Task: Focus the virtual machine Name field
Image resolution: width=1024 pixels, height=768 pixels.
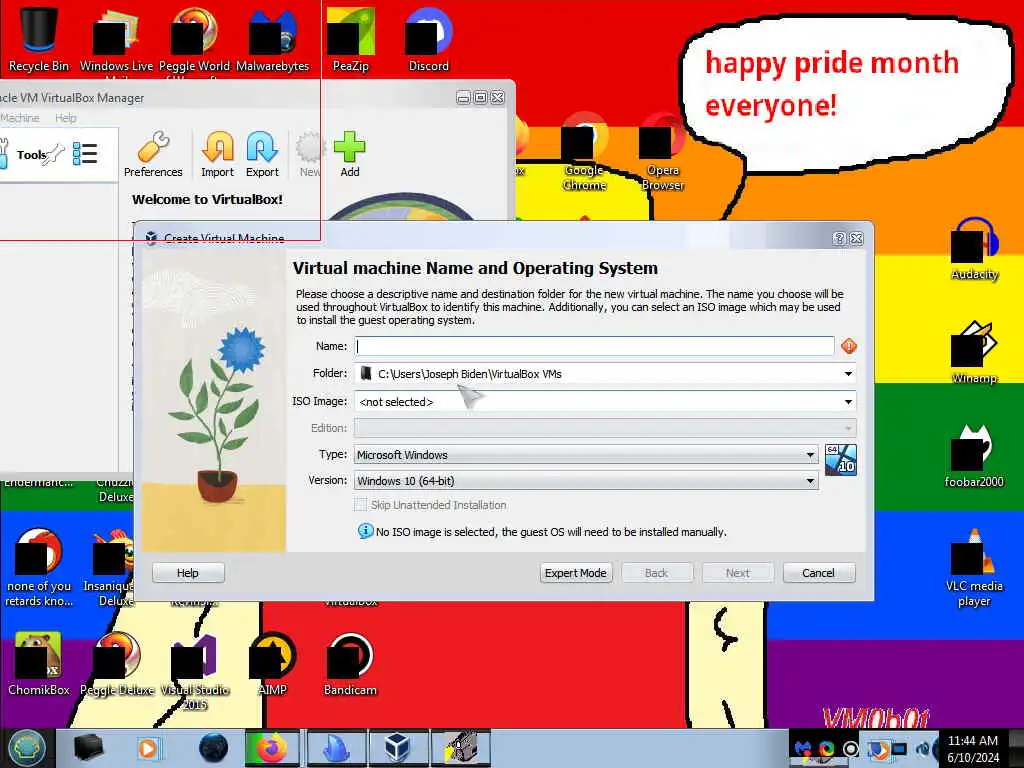Action: point(594,346)
